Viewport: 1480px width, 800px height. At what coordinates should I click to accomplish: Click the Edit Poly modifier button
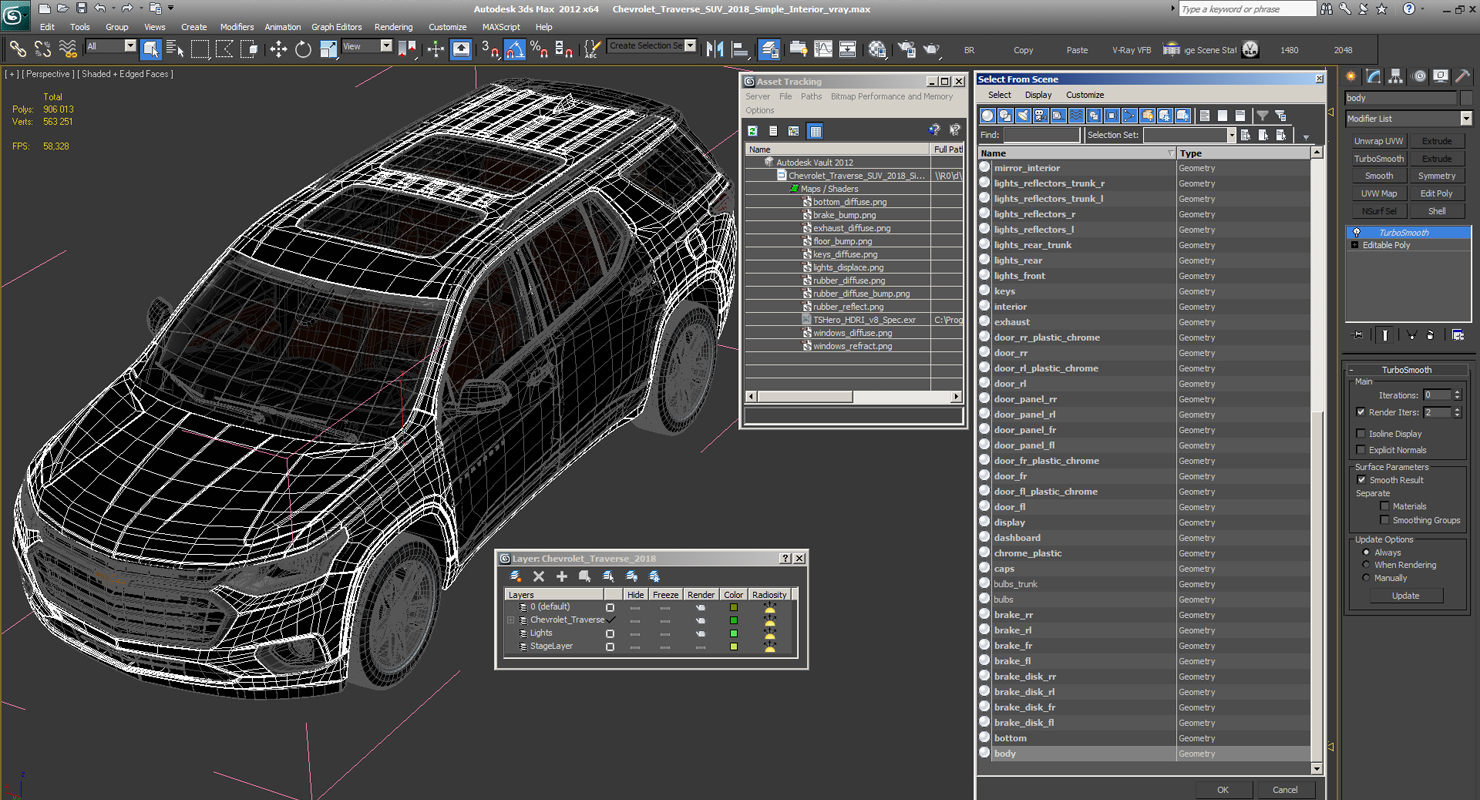pyautogui.click(x=1437, y=194)
